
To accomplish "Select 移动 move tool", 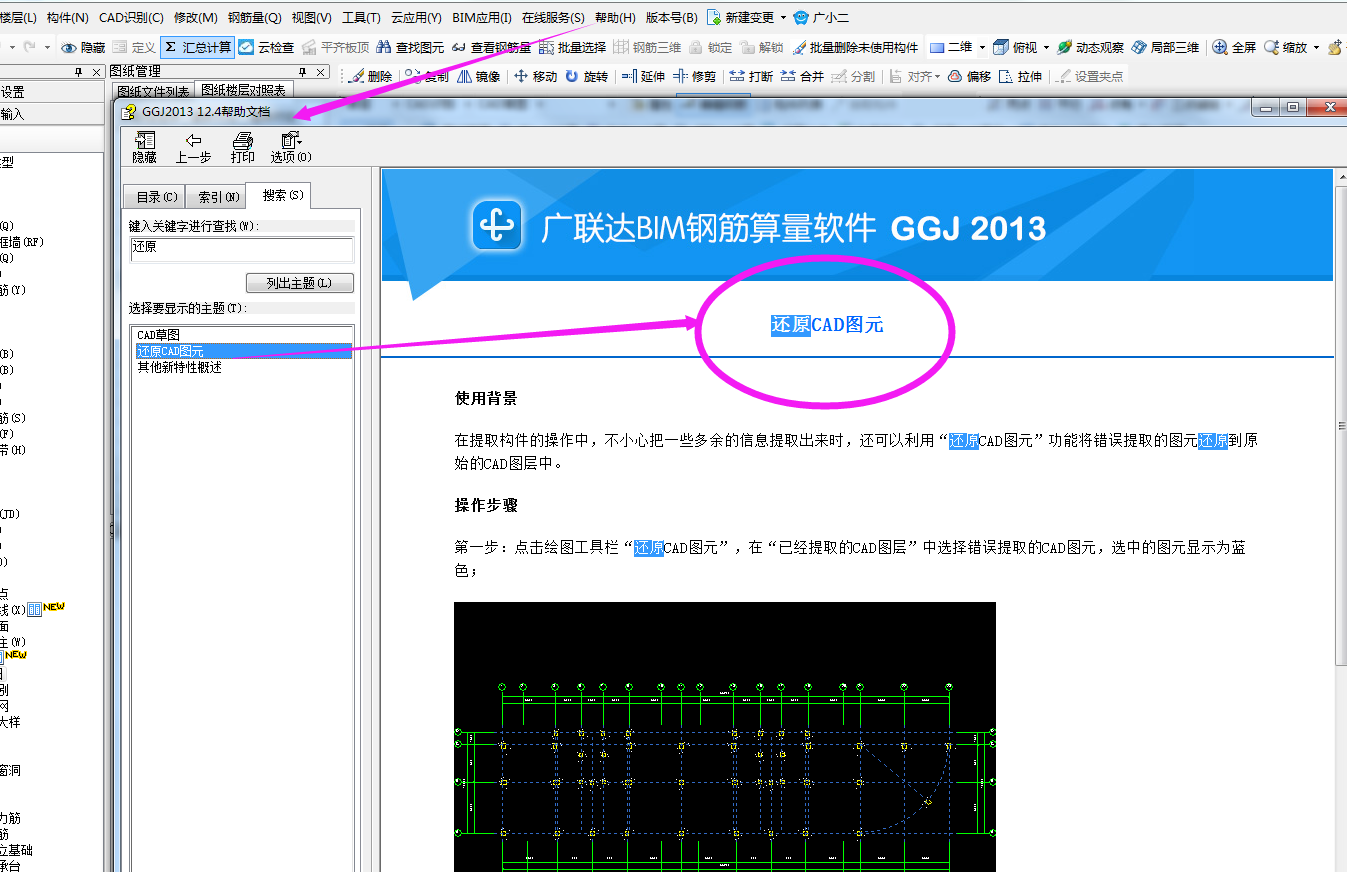I will 535,76.
